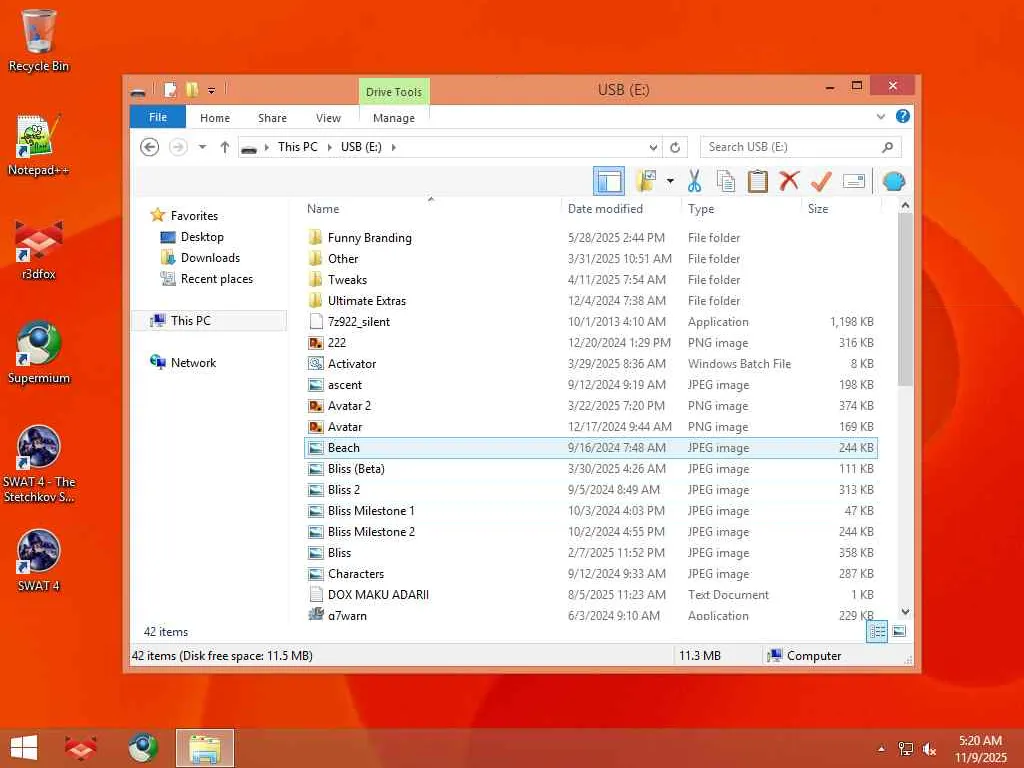Open the address bar history dropdown
The image size is (1024, 768).
pyautogui.click(x=653, y=148)
